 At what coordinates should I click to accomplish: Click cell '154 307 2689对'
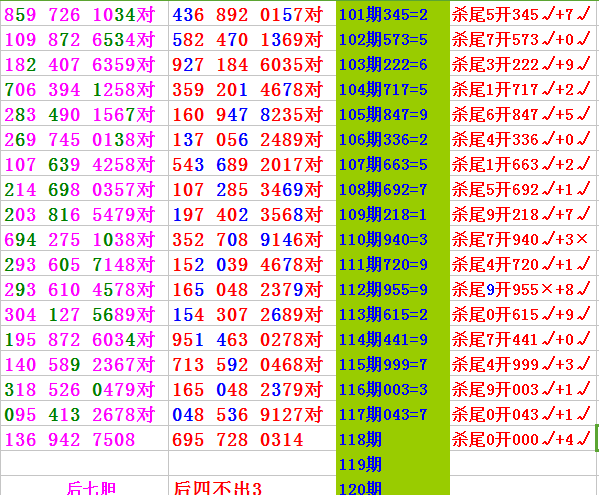click(252, 314)
